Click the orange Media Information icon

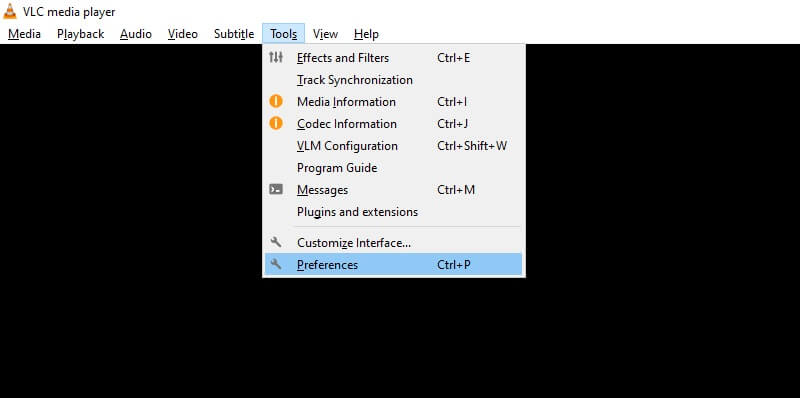tap(276, 102)
